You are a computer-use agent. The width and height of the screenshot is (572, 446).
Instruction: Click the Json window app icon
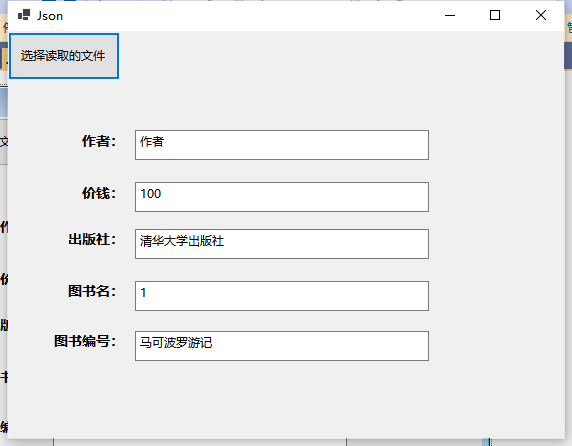click(24, 15)
